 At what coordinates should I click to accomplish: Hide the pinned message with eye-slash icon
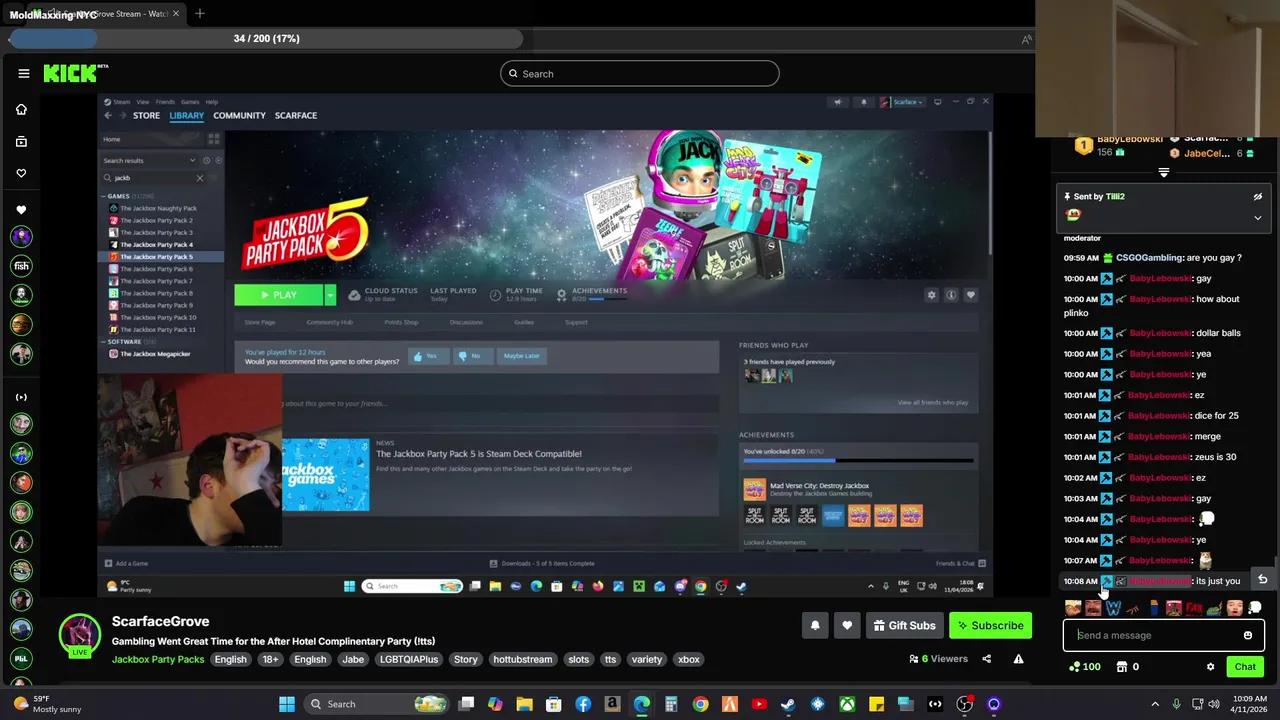(1258, 197)
